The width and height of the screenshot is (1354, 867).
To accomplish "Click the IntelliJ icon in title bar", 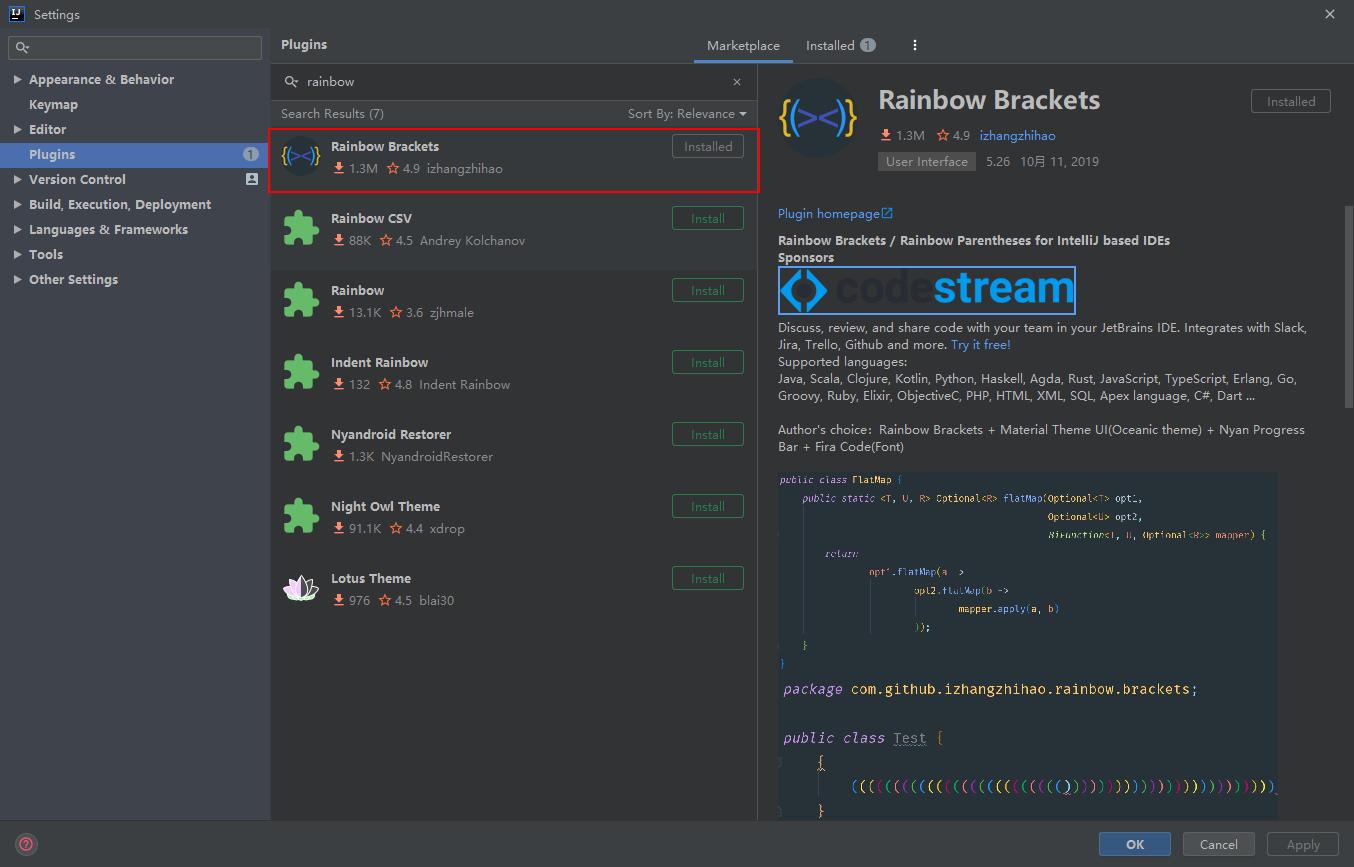I will pyautogui.click(x=16, y=14).
